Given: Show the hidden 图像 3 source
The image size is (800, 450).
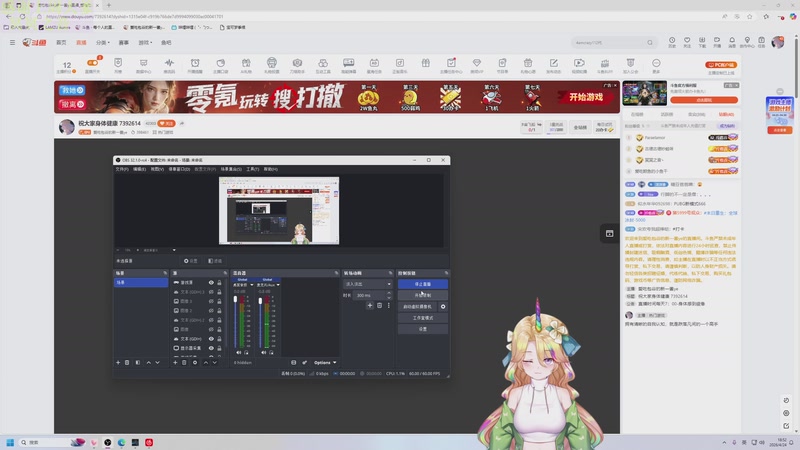Looking at the screenshot, I should point(211,301).
